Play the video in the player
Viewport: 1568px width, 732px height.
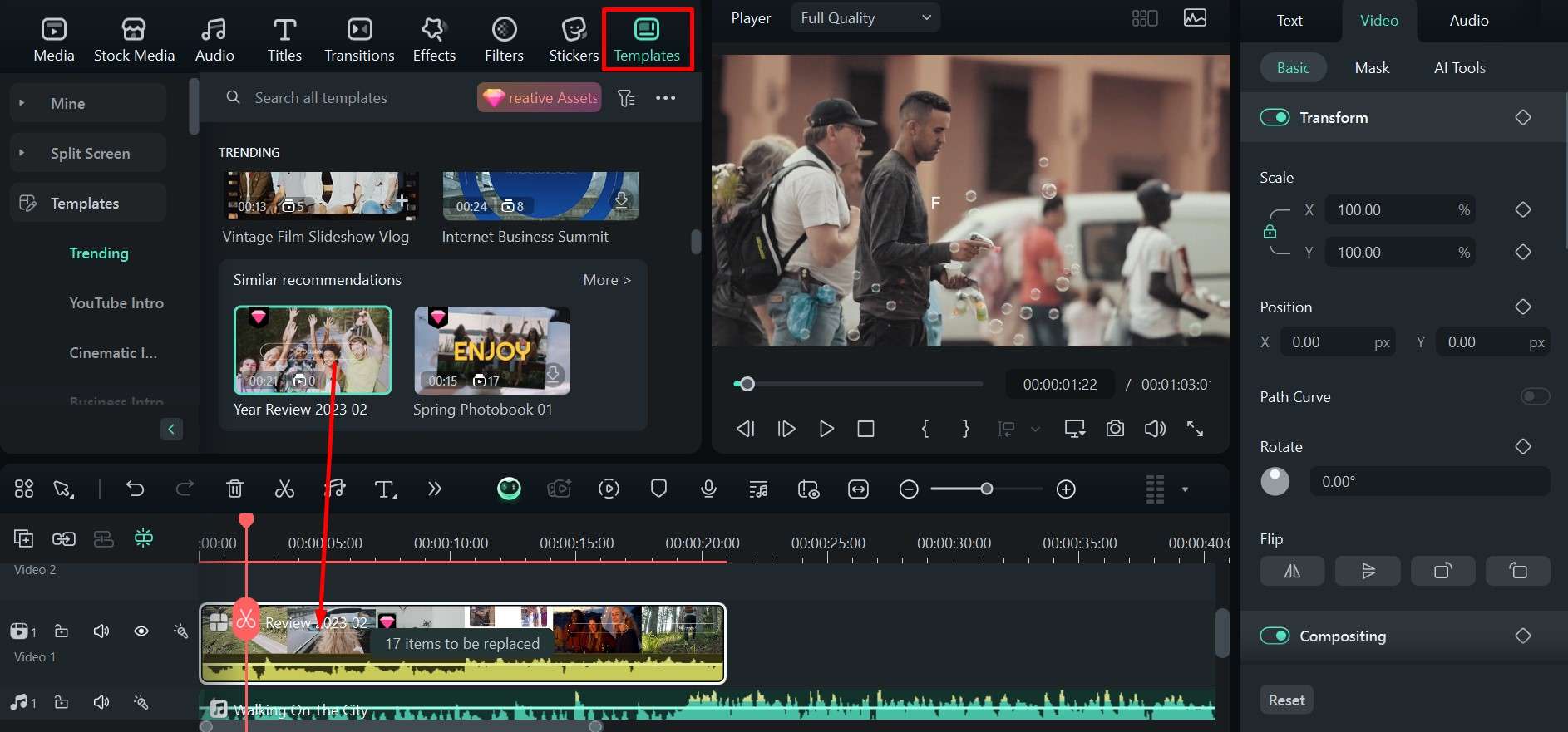(x=826, y=429)
